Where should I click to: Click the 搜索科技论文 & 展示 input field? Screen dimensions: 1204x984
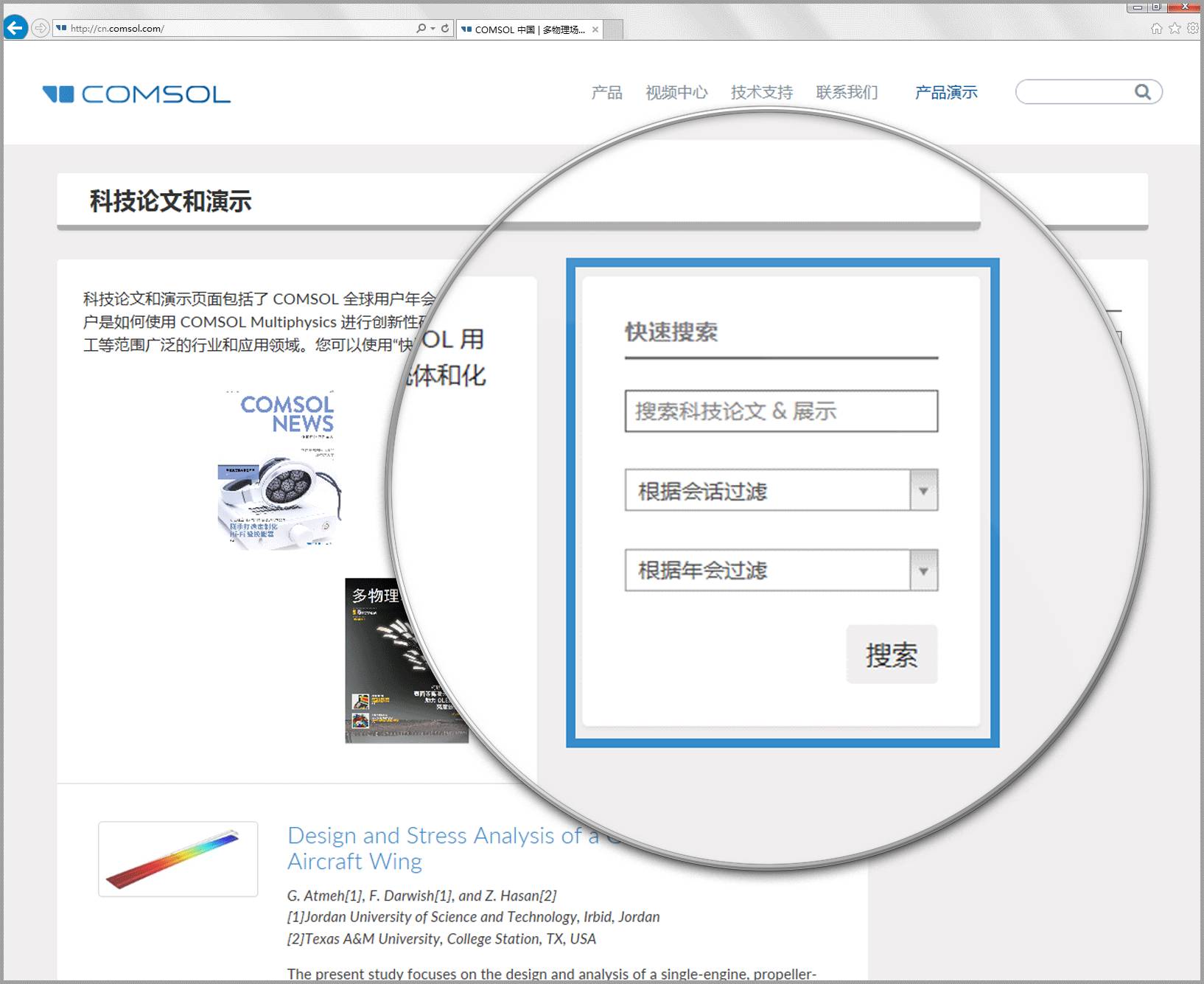[x=781, y=411]
